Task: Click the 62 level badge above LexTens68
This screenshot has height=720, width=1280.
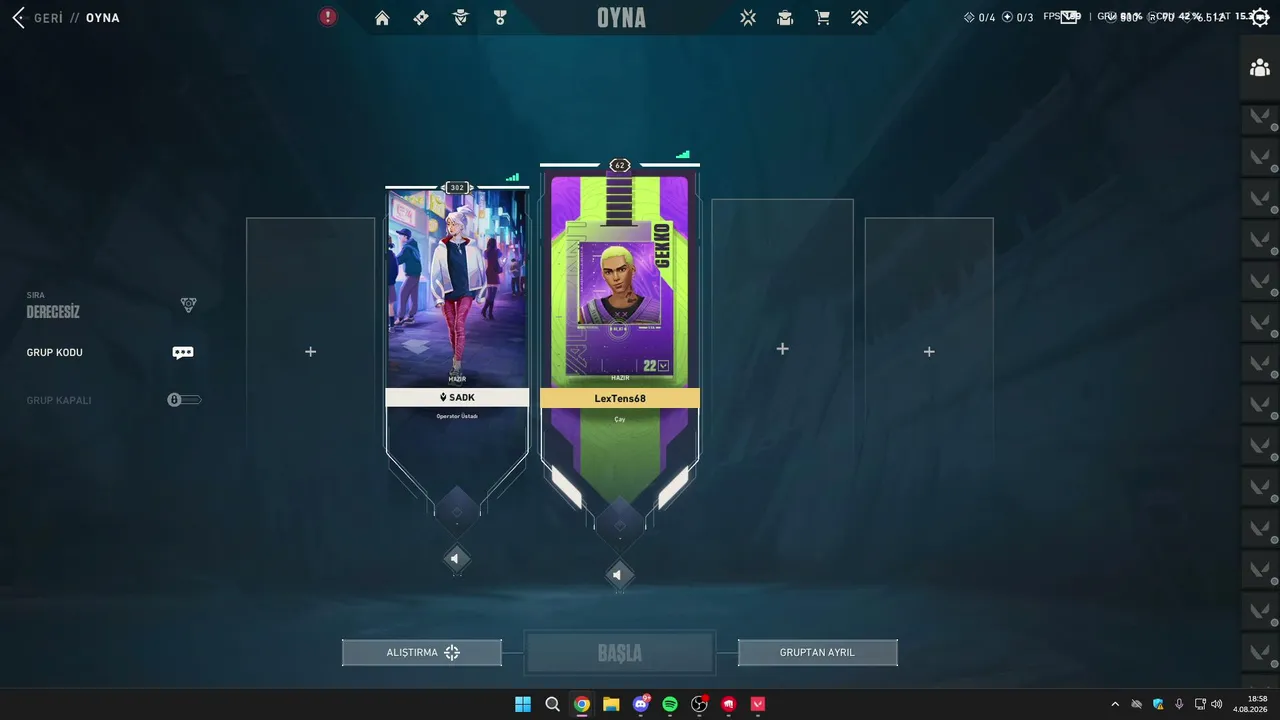Action: click(x=619, y=165)
